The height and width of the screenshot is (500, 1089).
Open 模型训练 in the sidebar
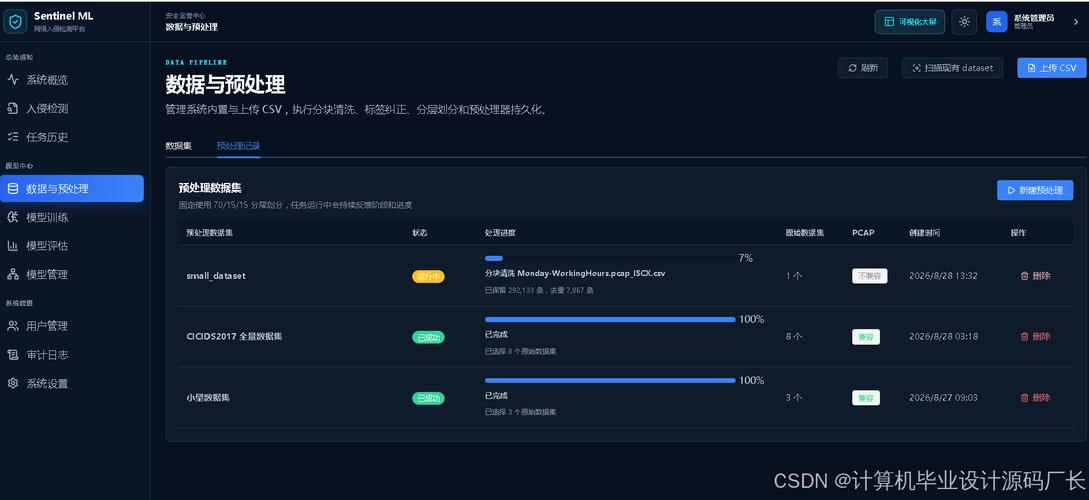coord(72,217)
